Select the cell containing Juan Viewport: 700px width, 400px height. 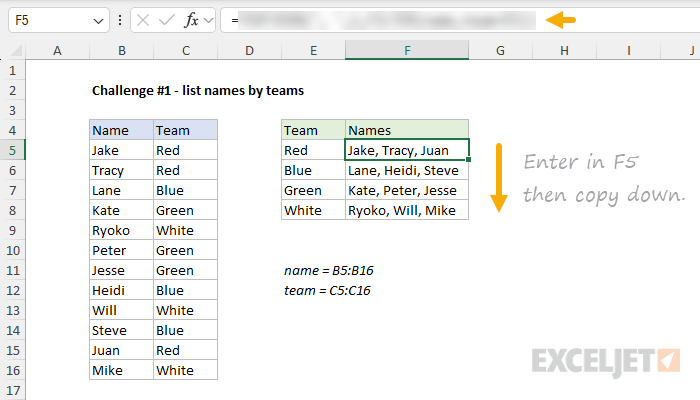(121, 350)
